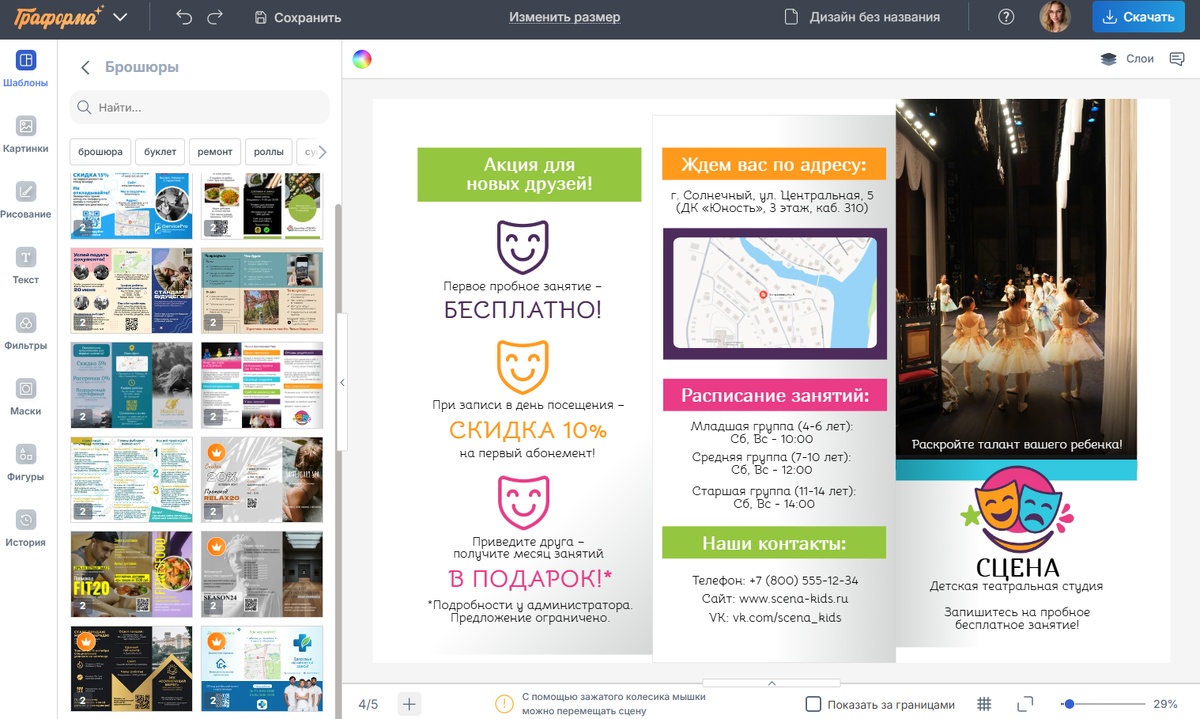Screen dimensions: 1200x719
Task: Click Сохранить save button
Action: [298, 17]
